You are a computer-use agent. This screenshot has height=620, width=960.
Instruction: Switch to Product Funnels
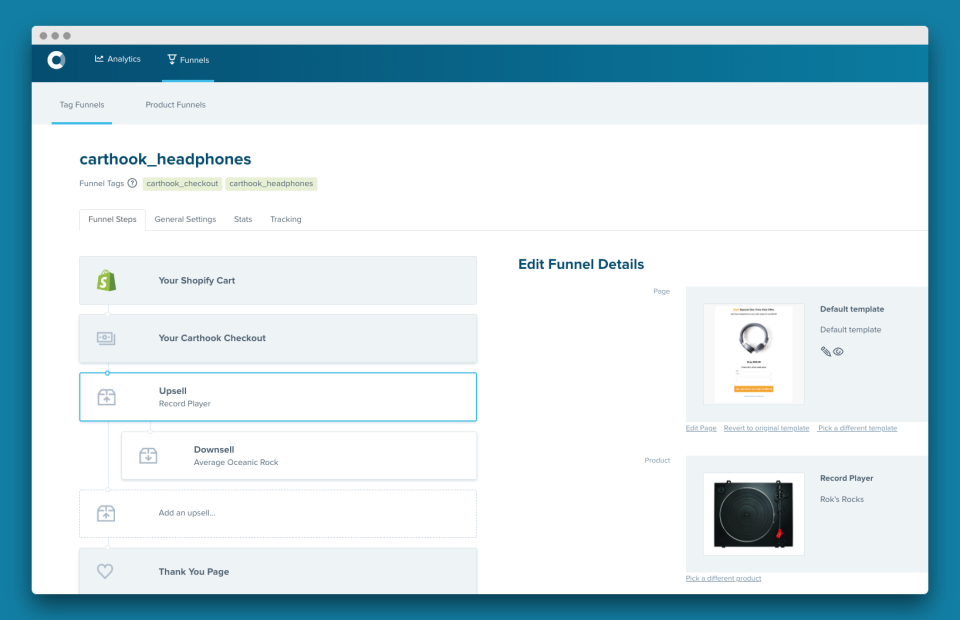(x=175, y=104)
